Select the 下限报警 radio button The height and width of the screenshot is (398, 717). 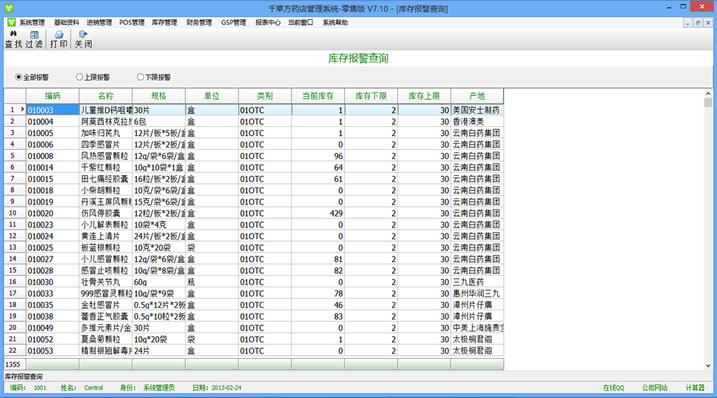click(140, 77)
